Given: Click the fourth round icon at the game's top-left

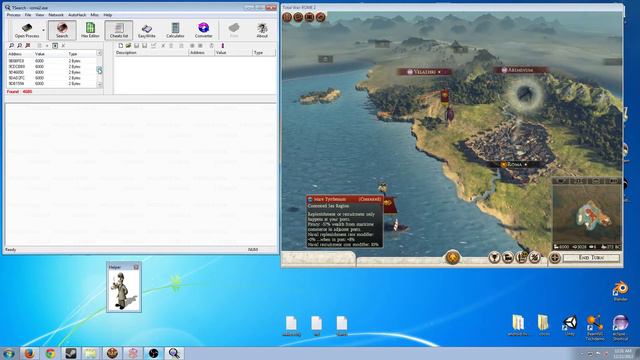Looking at the screenshot, I should (x=321, y=17).
